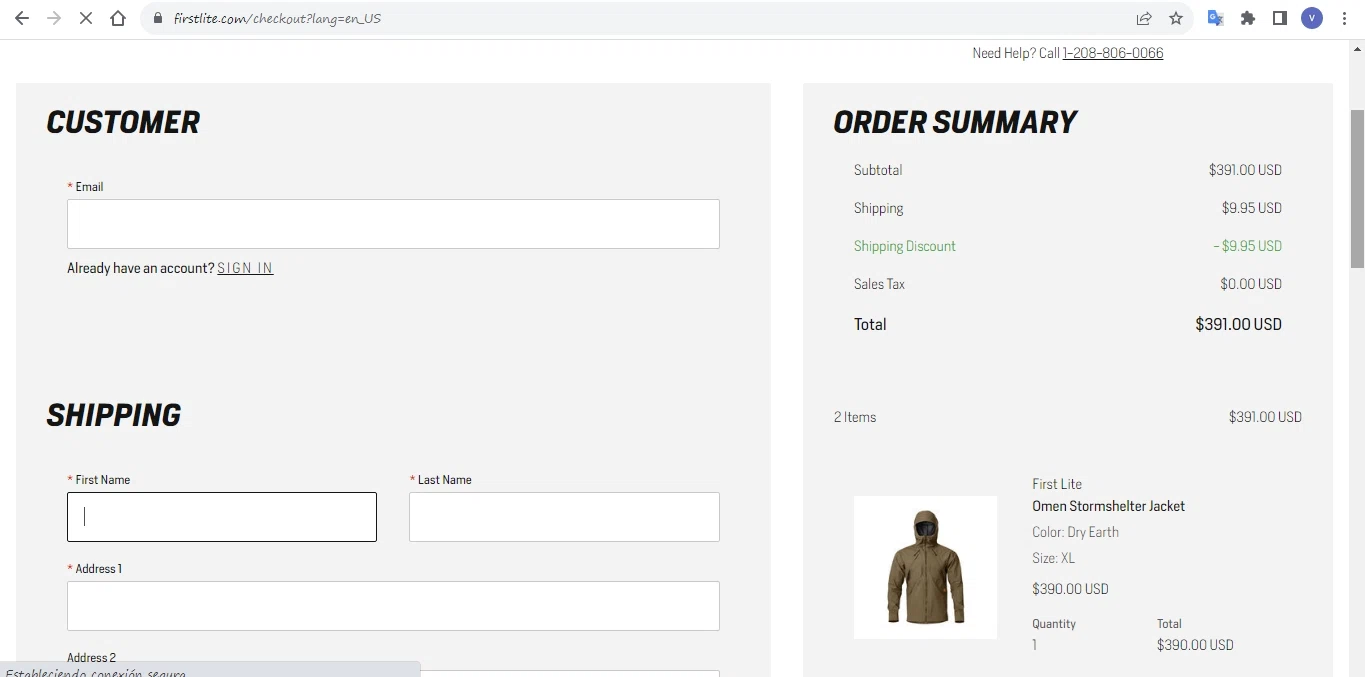1365x677 pixels.
Task: Select the Total $391.00 USD amount
Action: (1238, 324)
